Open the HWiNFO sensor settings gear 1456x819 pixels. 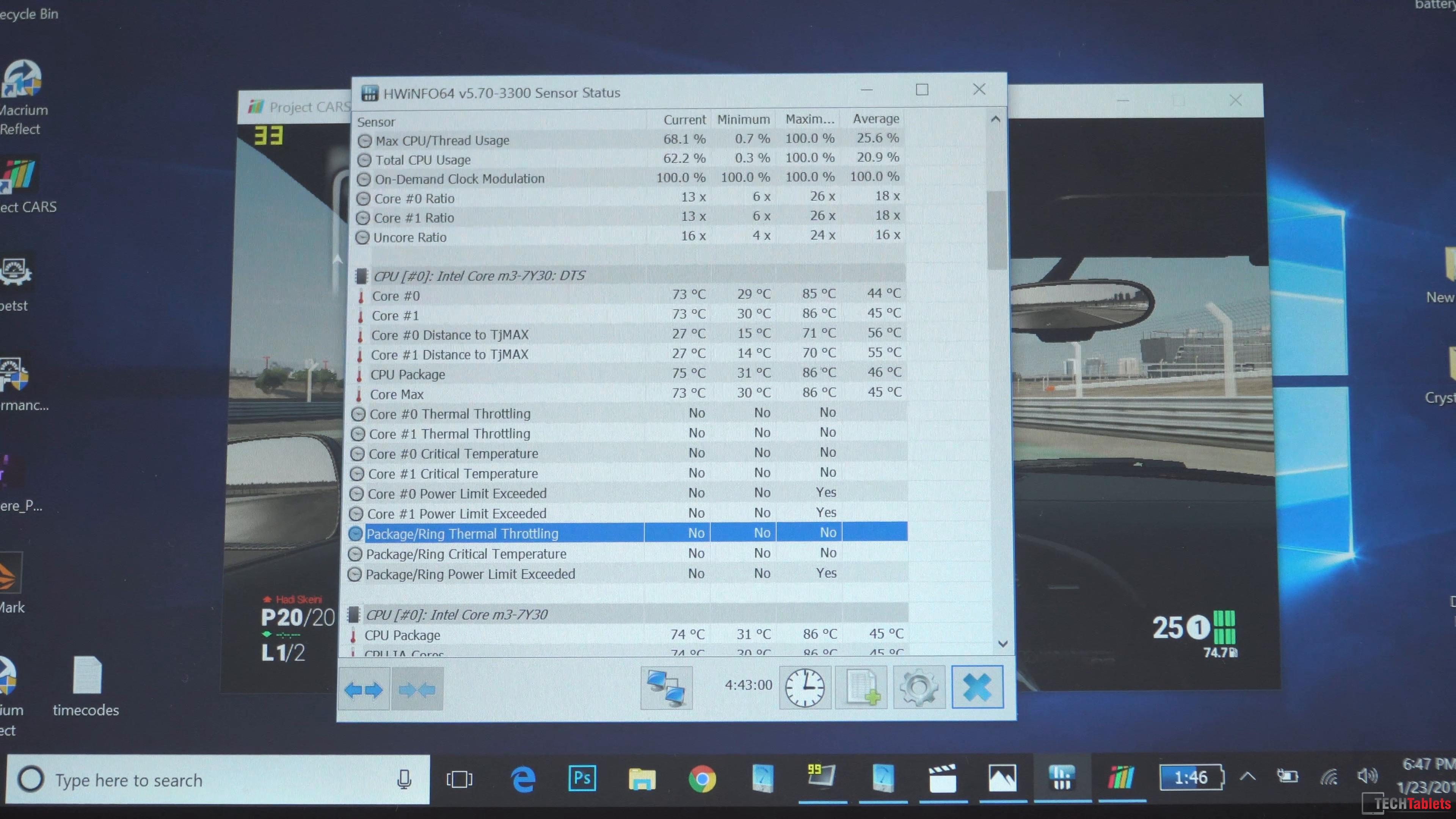point(919,687)
